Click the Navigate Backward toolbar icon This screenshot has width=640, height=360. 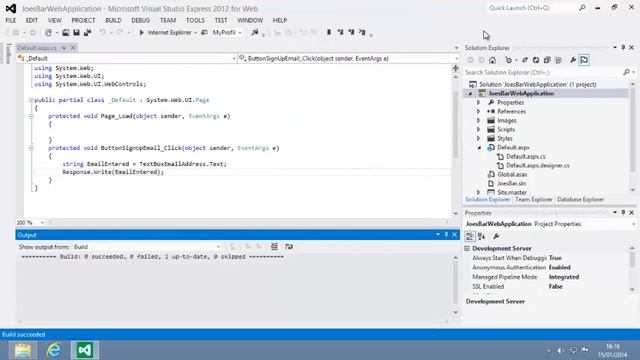(16, 32)
